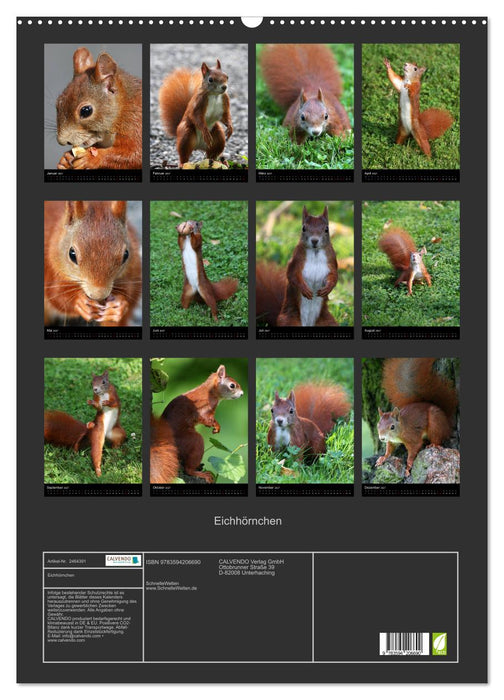Screen dimensions: 504x700
Task: Click the calendar hanger notch at top center
Action: click(x=252, y=22)
